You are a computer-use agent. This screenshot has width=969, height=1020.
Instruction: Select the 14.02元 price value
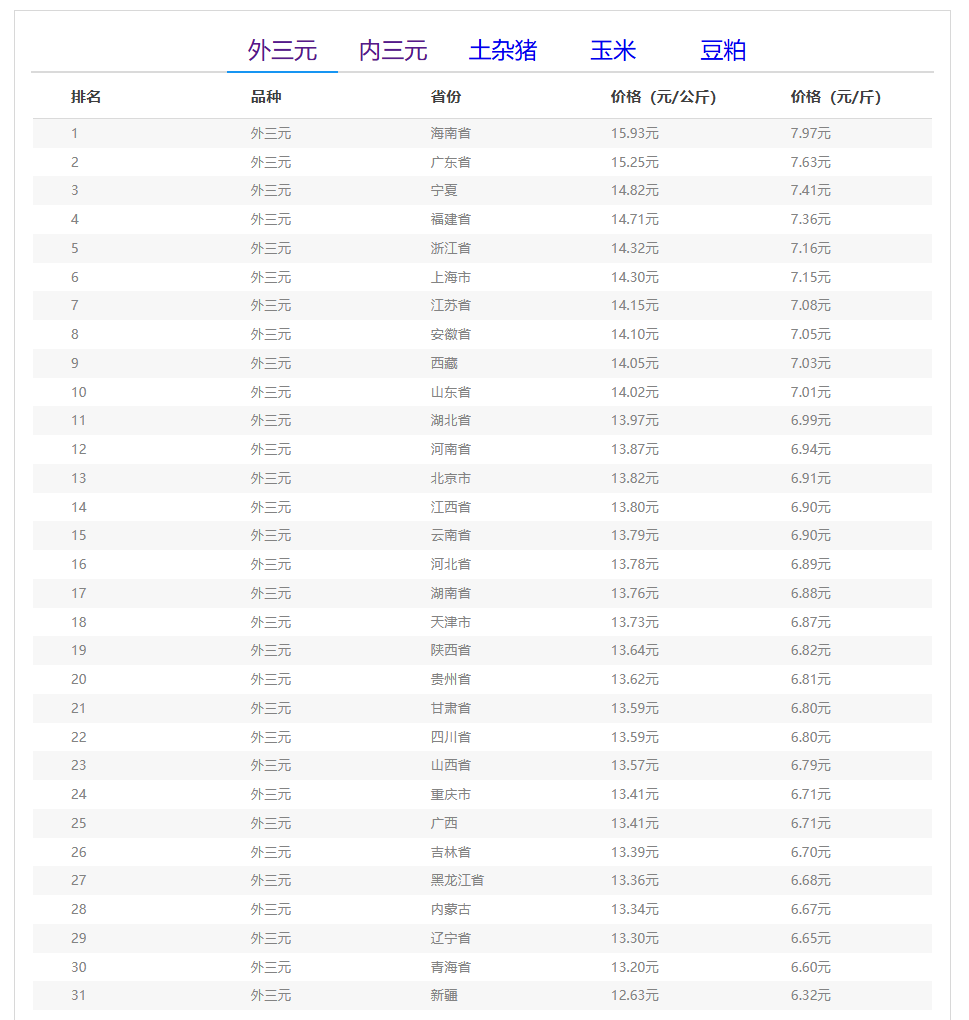point(635,392)
